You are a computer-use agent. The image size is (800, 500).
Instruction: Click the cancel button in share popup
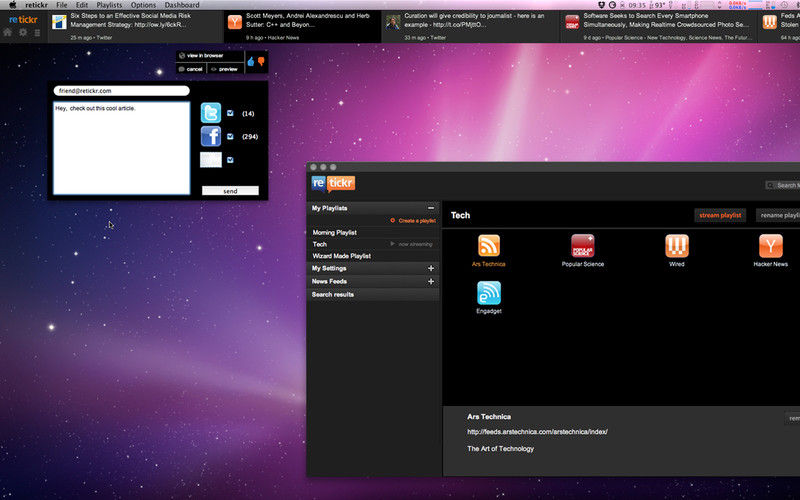click(191, 69)
